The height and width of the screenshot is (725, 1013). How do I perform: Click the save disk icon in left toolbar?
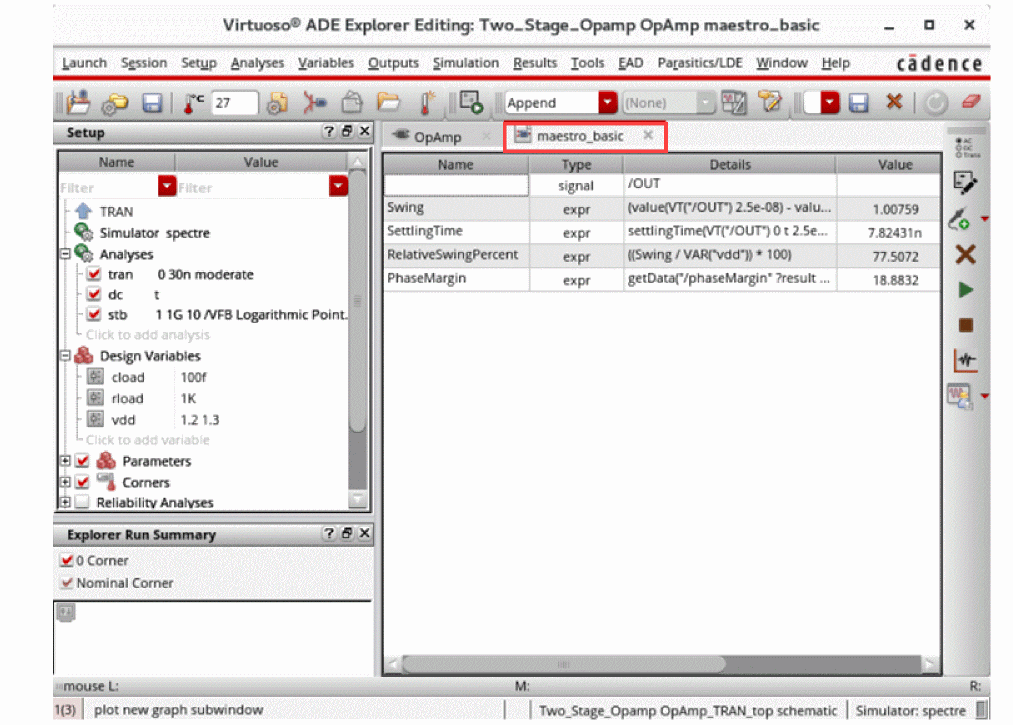152,103
